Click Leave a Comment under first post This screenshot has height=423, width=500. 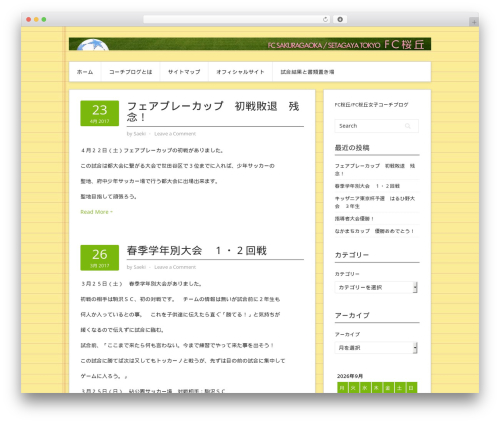point(175,134)
